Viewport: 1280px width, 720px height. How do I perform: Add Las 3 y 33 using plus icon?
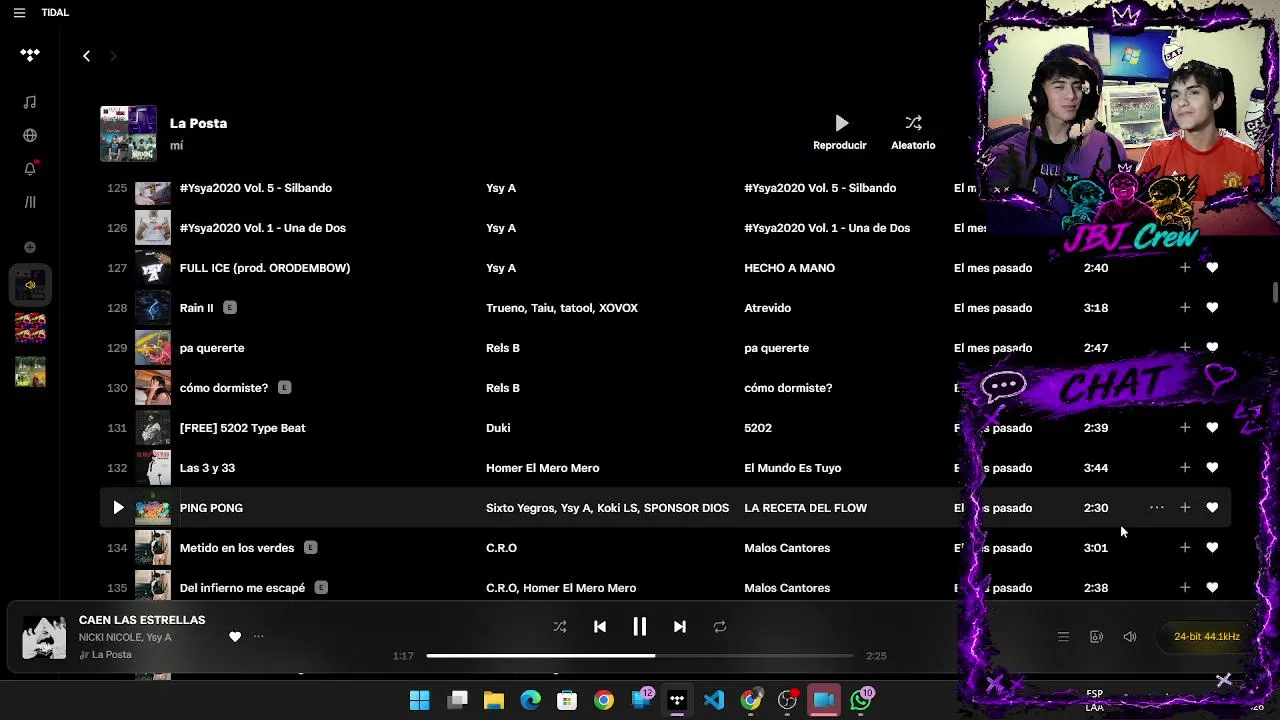pos(1185,468)
